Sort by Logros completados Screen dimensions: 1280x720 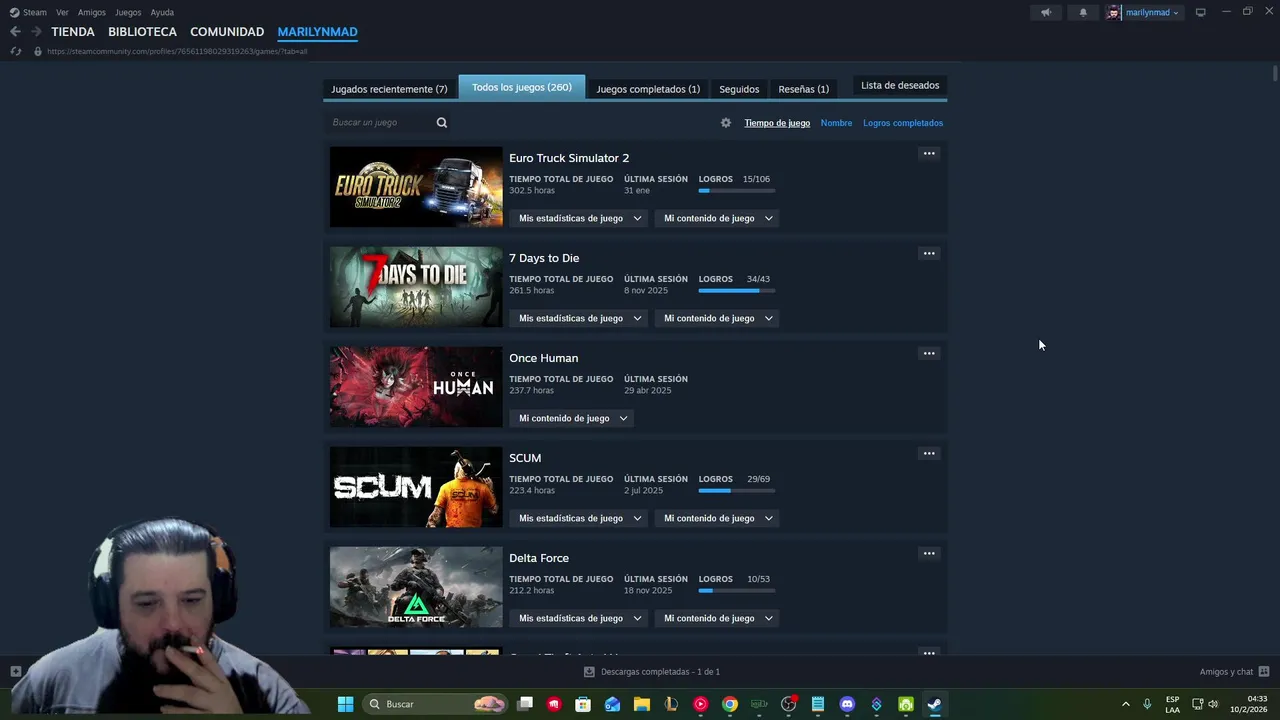(x=903, y=123)
